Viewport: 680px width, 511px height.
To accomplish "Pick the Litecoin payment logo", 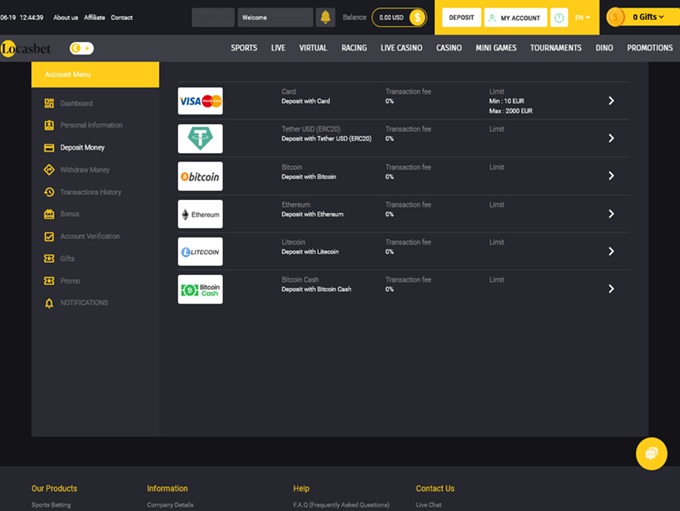I will (x=200, y=252).
